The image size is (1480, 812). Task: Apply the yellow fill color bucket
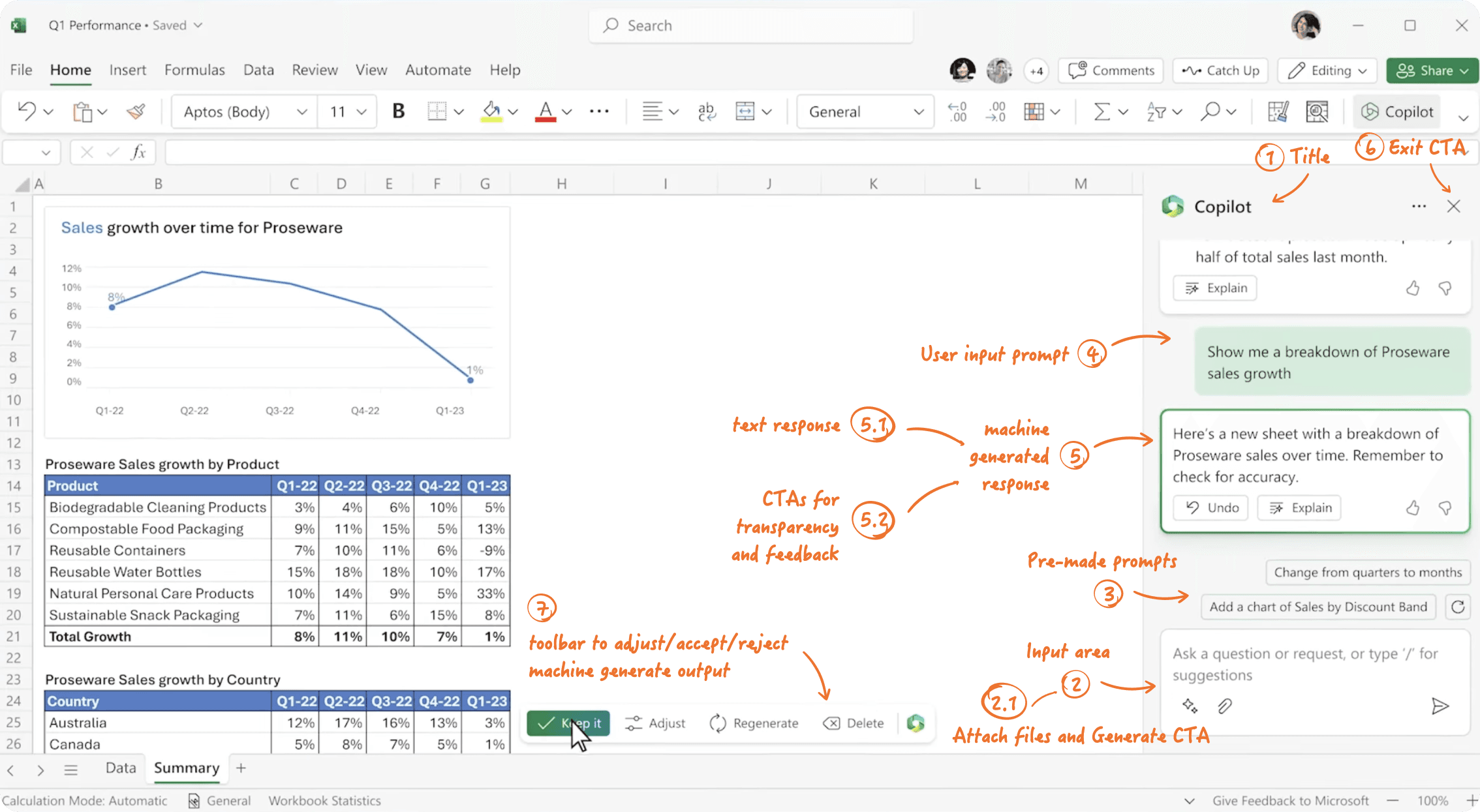coord(491,112)
